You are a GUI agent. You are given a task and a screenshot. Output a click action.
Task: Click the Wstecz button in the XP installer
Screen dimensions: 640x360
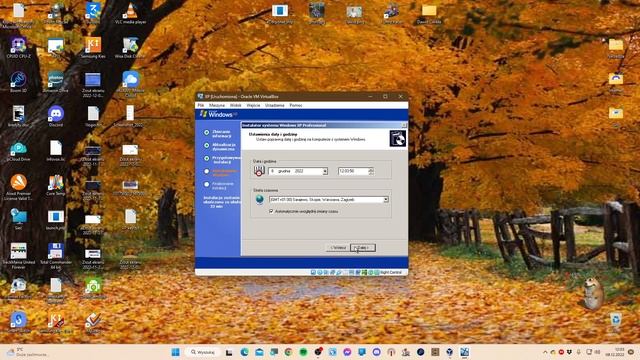338,248
